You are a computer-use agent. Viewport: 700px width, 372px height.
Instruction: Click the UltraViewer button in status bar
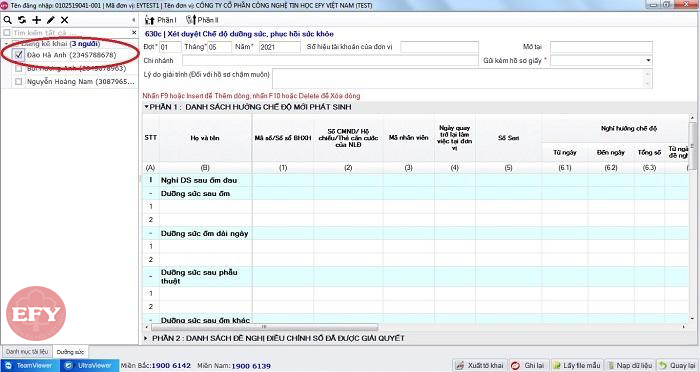pyautogui.click(x=88, y=365)
